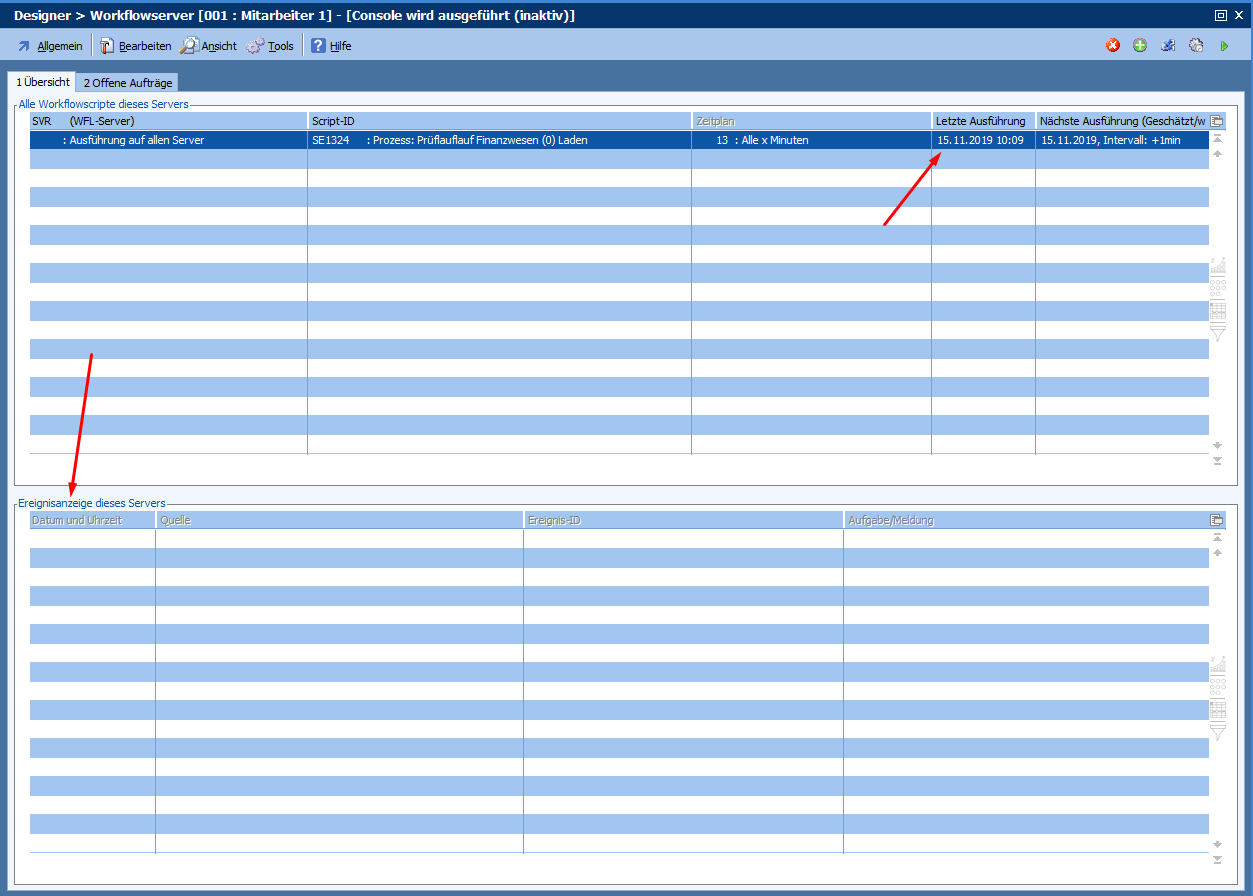
Task: Open the Allgemein menu
Action: tap(50, 46)
